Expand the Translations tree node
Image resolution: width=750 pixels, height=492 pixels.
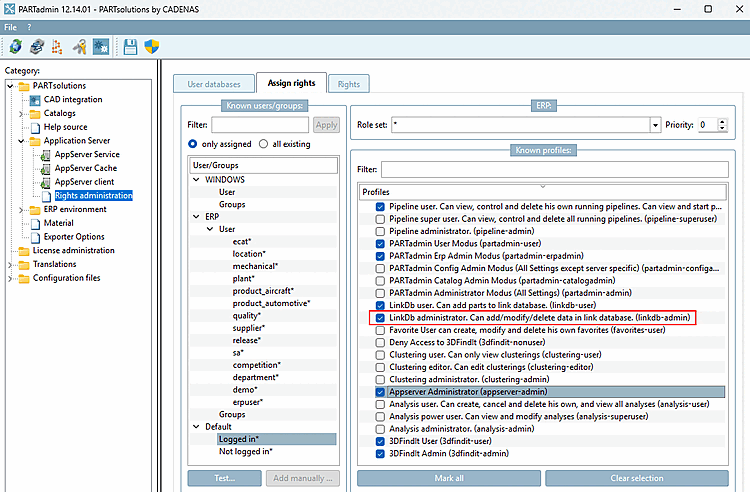pyautogui.click(x=10, y=265)
